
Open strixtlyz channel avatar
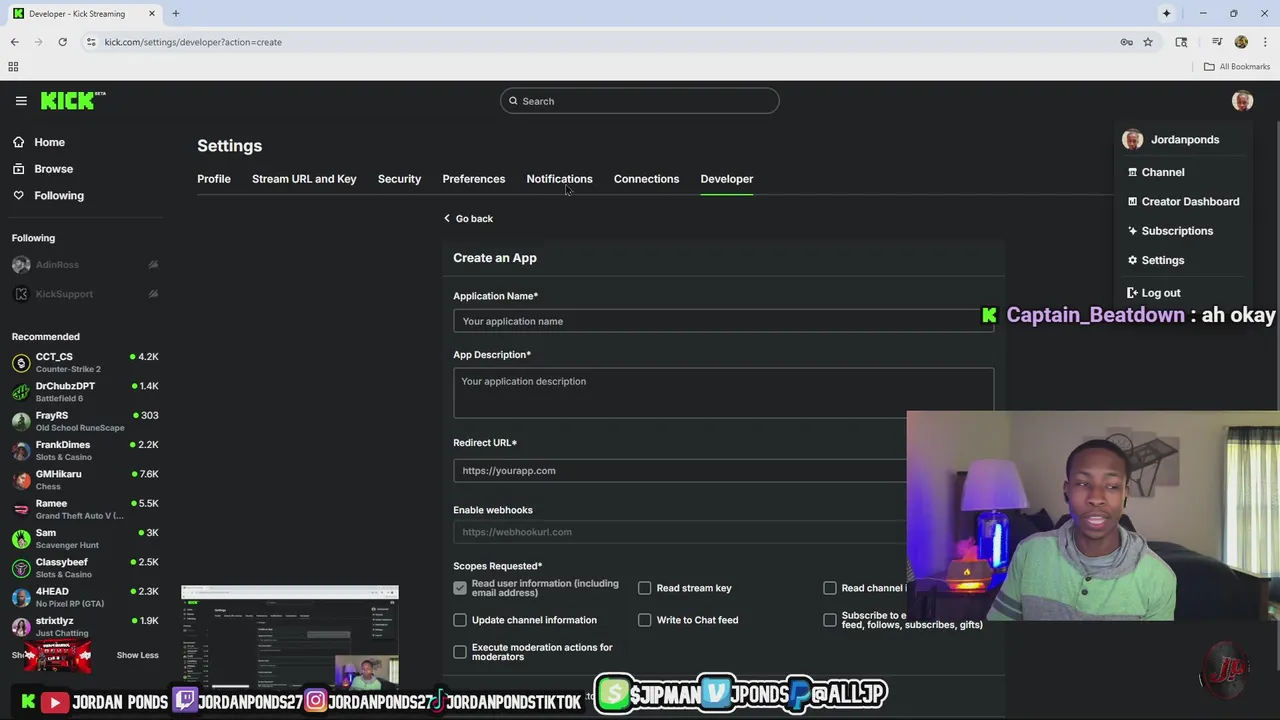21,627
